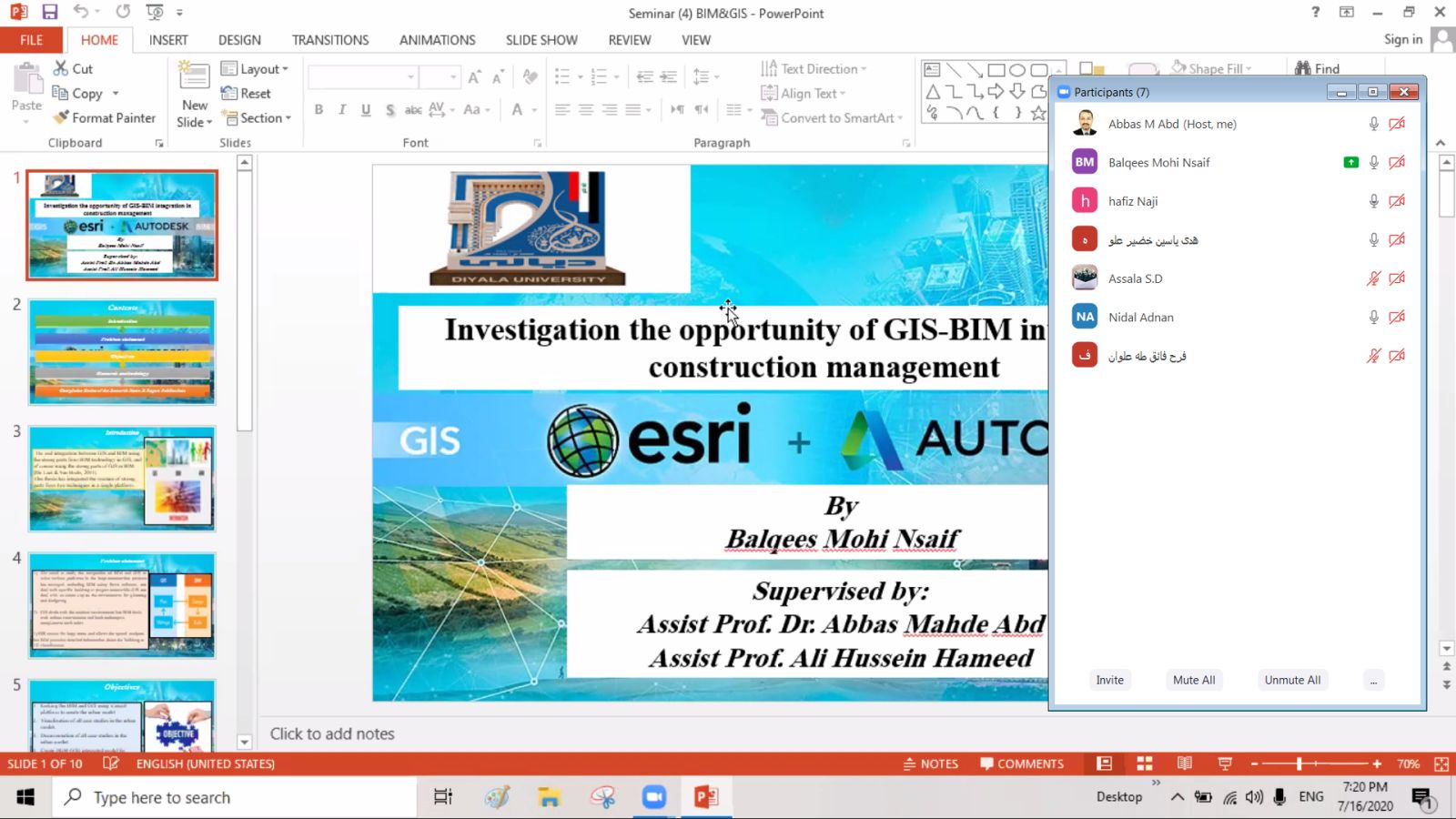Click microphone icon for Nidal Adnan
This screenshot has height=819, width=1456.
1373,317
